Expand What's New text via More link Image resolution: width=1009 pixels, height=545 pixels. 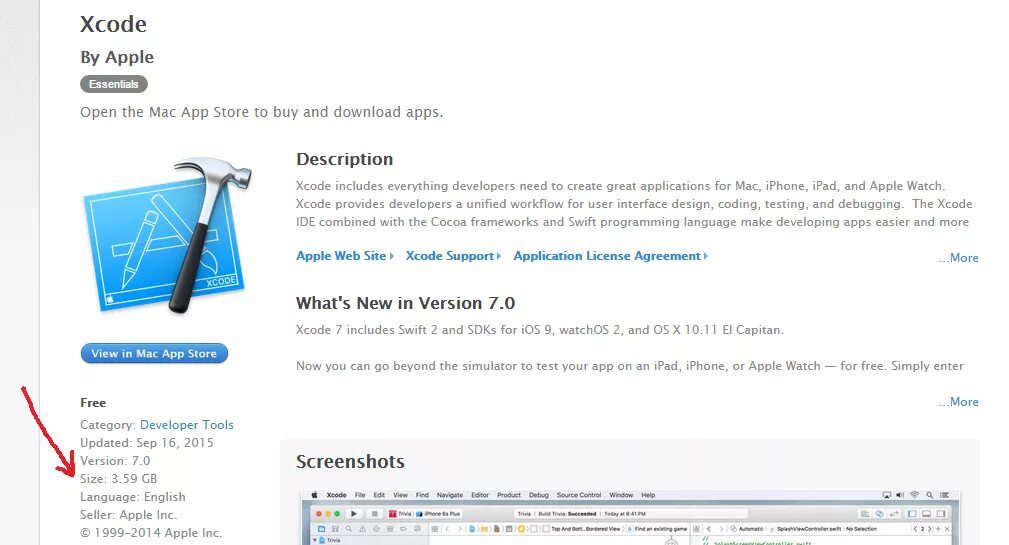959,402
